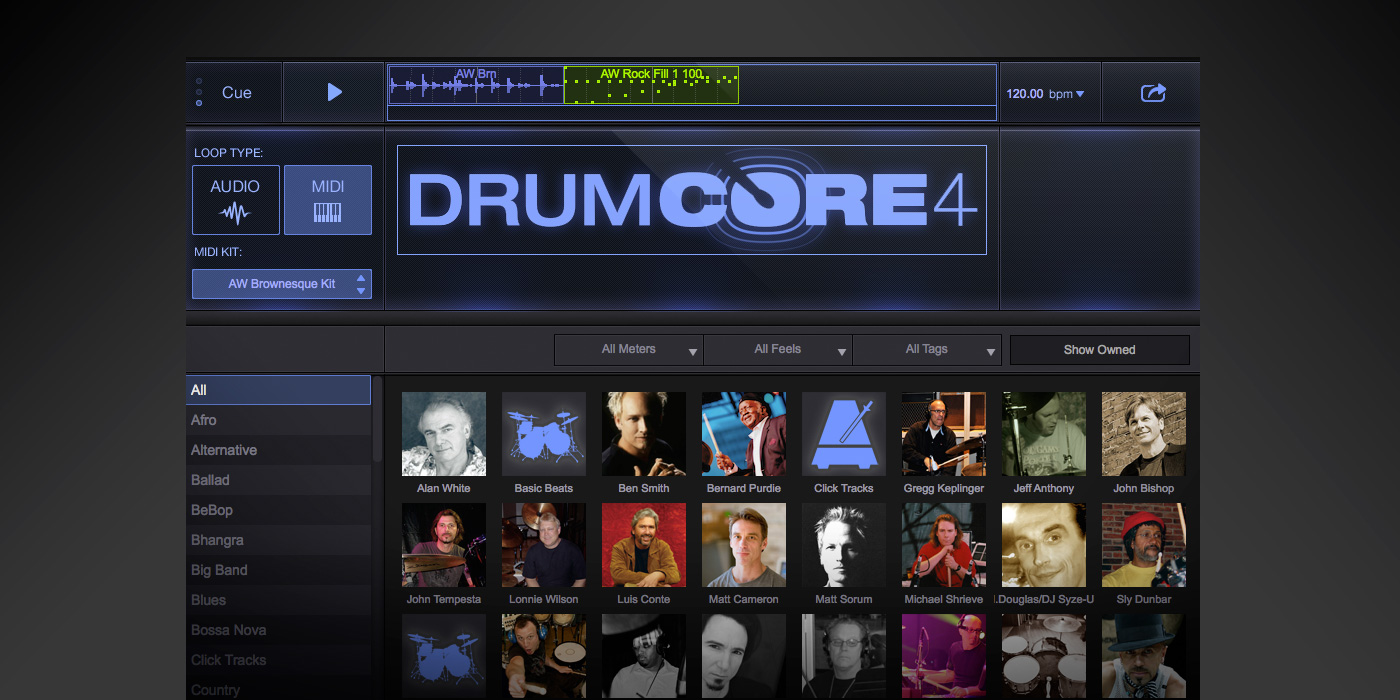
Task: Click the DrumCore 4 logo banner
Action: [692, 200]
